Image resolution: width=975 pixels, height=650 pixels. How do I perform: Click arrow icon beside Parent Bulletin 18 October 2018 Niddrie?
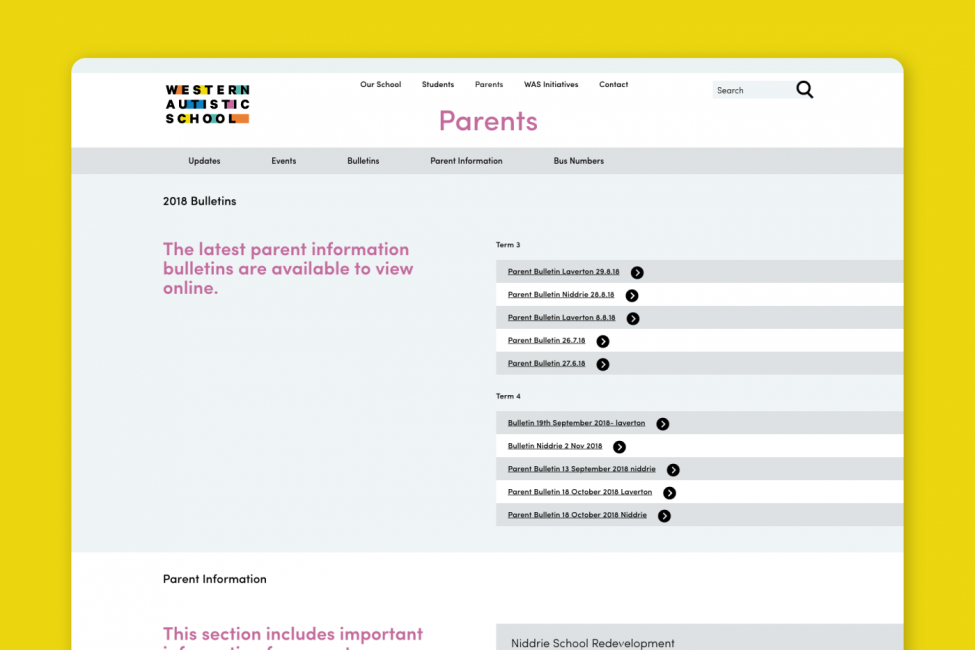664,516
